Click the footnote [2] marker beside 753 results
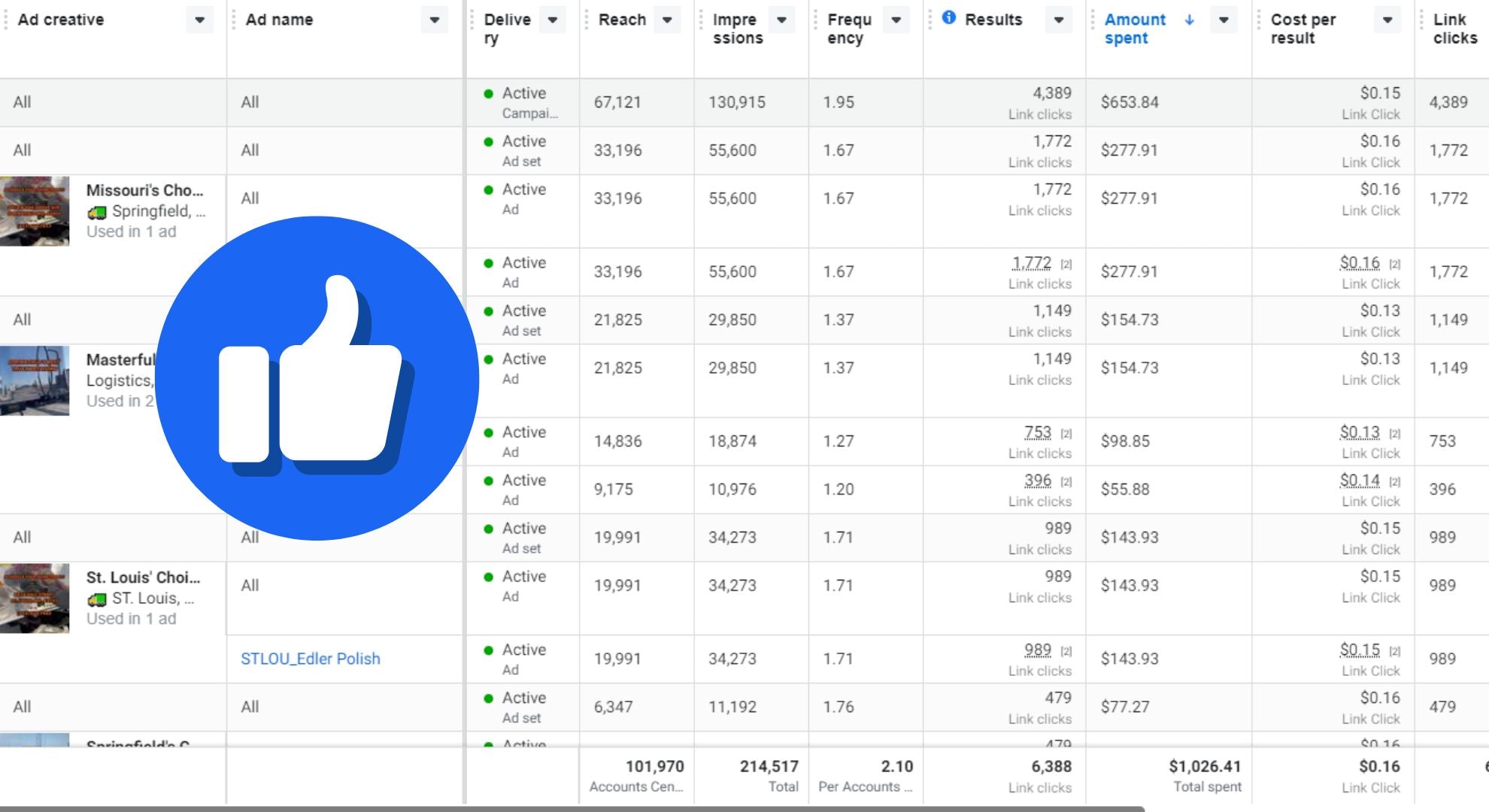Viewport: 1489px width, 812px height. click(x=1066, y=434)
